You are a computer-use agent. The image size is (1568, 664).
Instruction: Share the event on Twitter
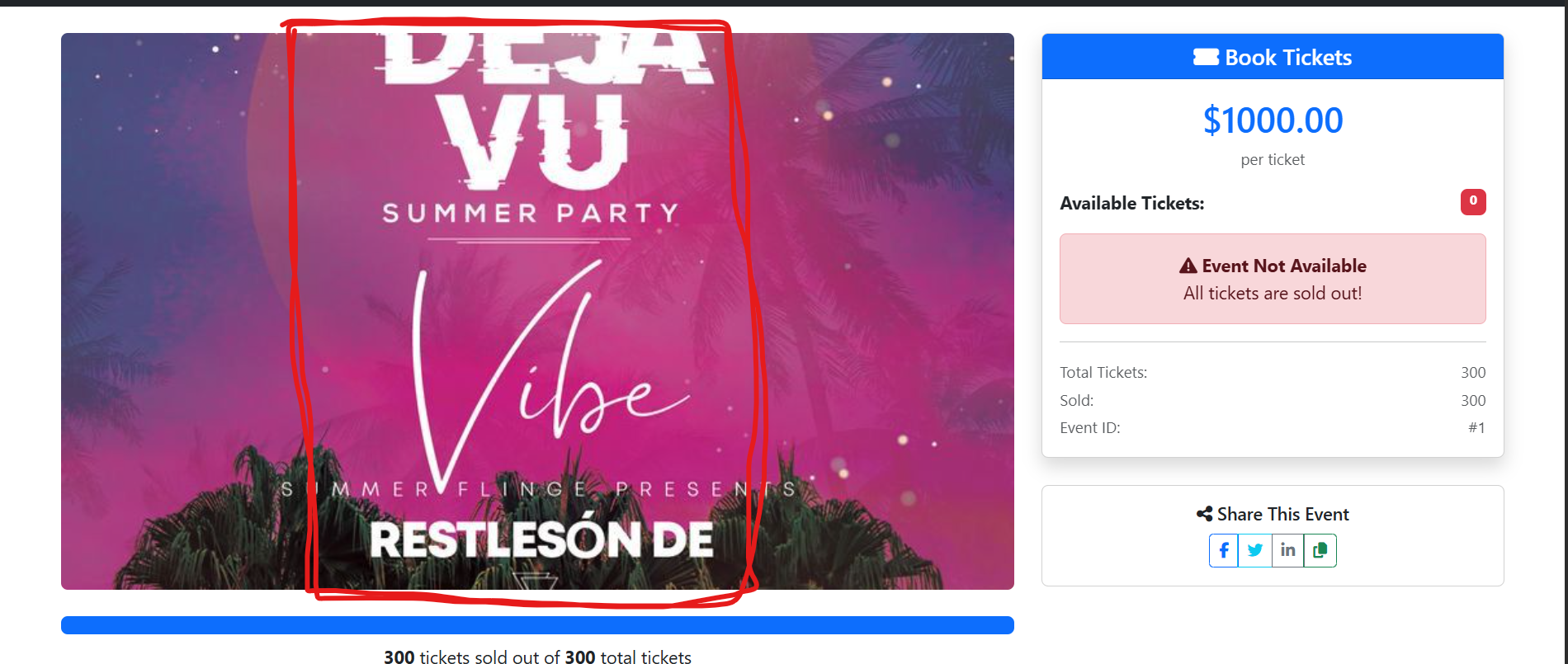pos(1255,550)
